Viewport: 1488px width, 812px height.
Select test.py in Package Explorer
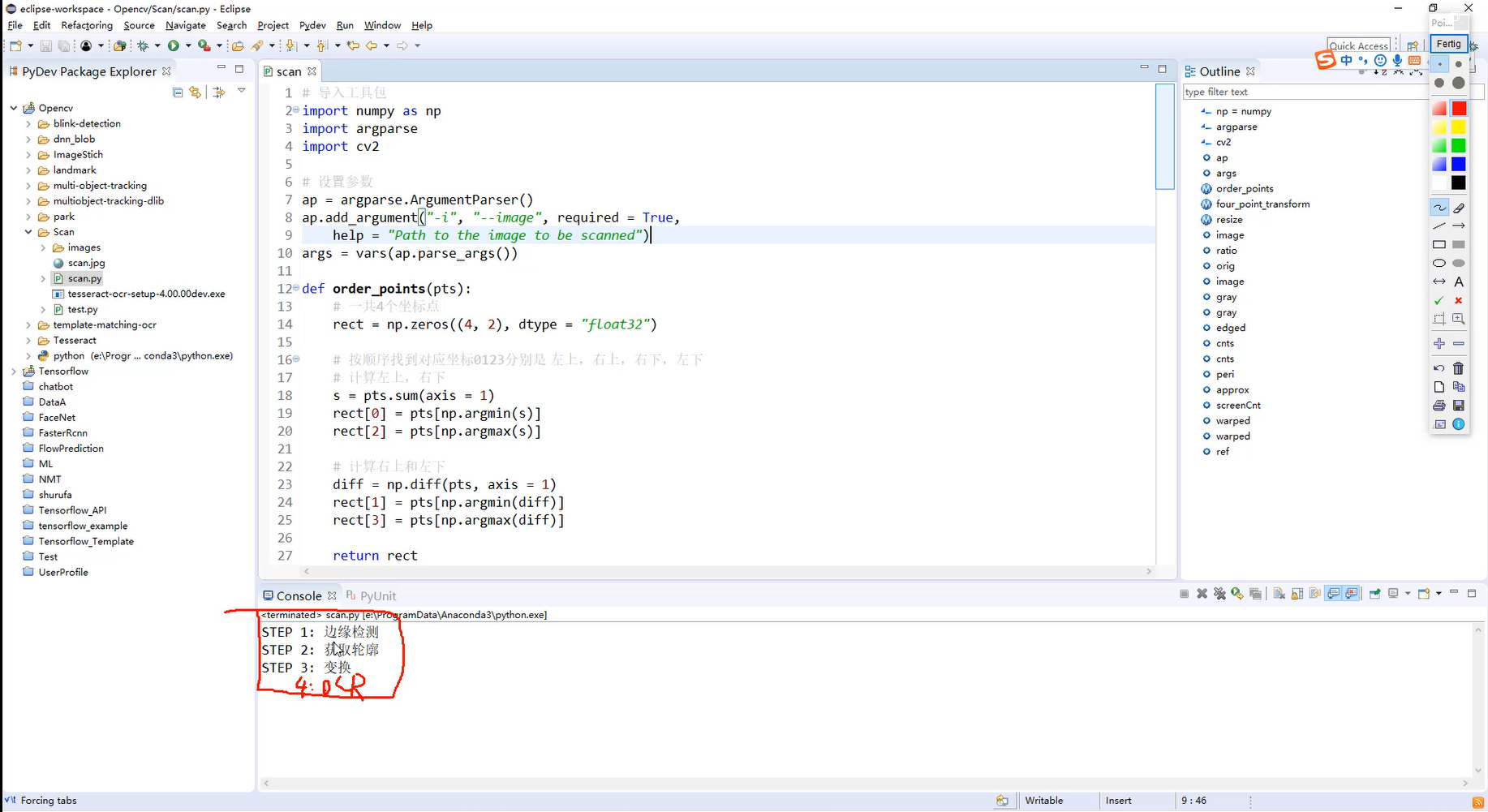[83, 310]
